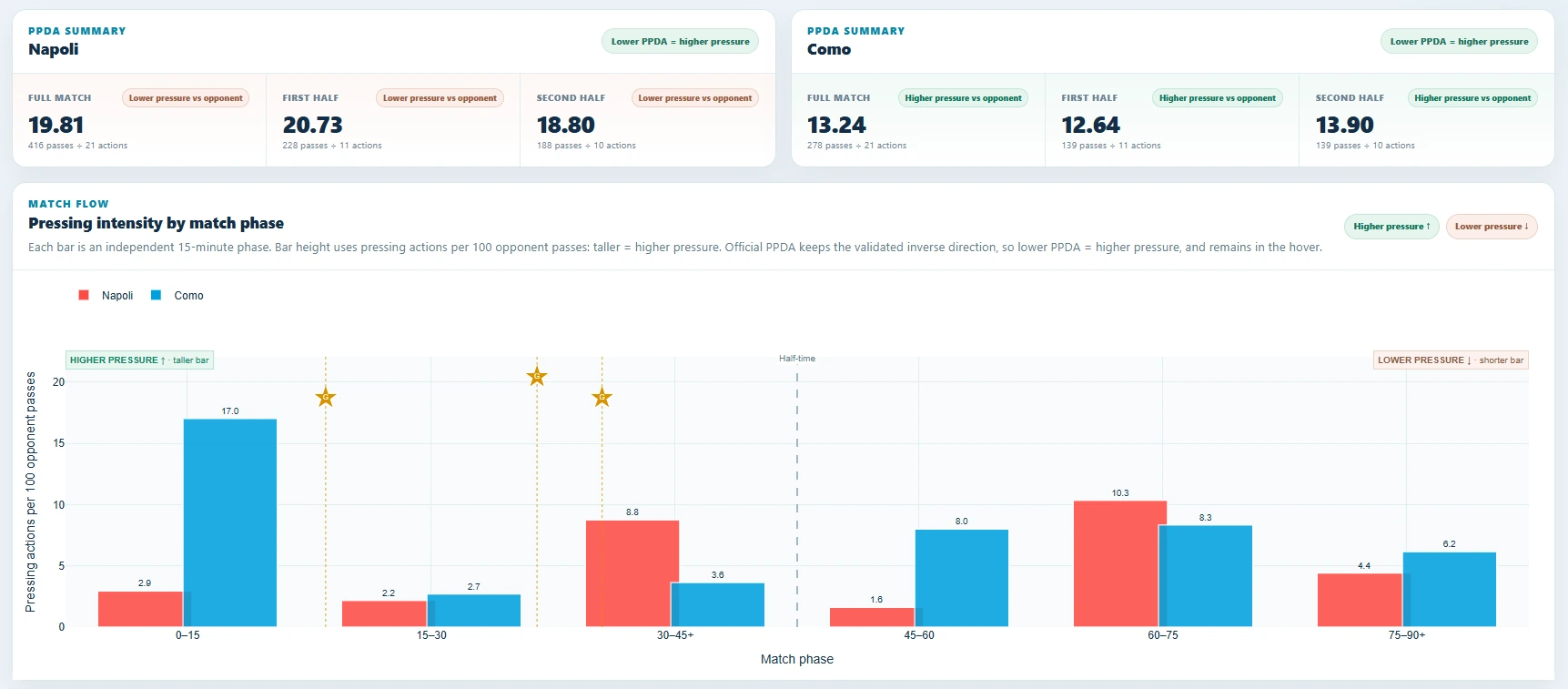This screenshot has height=689, width=1568.
Task: Select Como's blue 75–90+ bar valued 6.2
Action: point(1450,589)
